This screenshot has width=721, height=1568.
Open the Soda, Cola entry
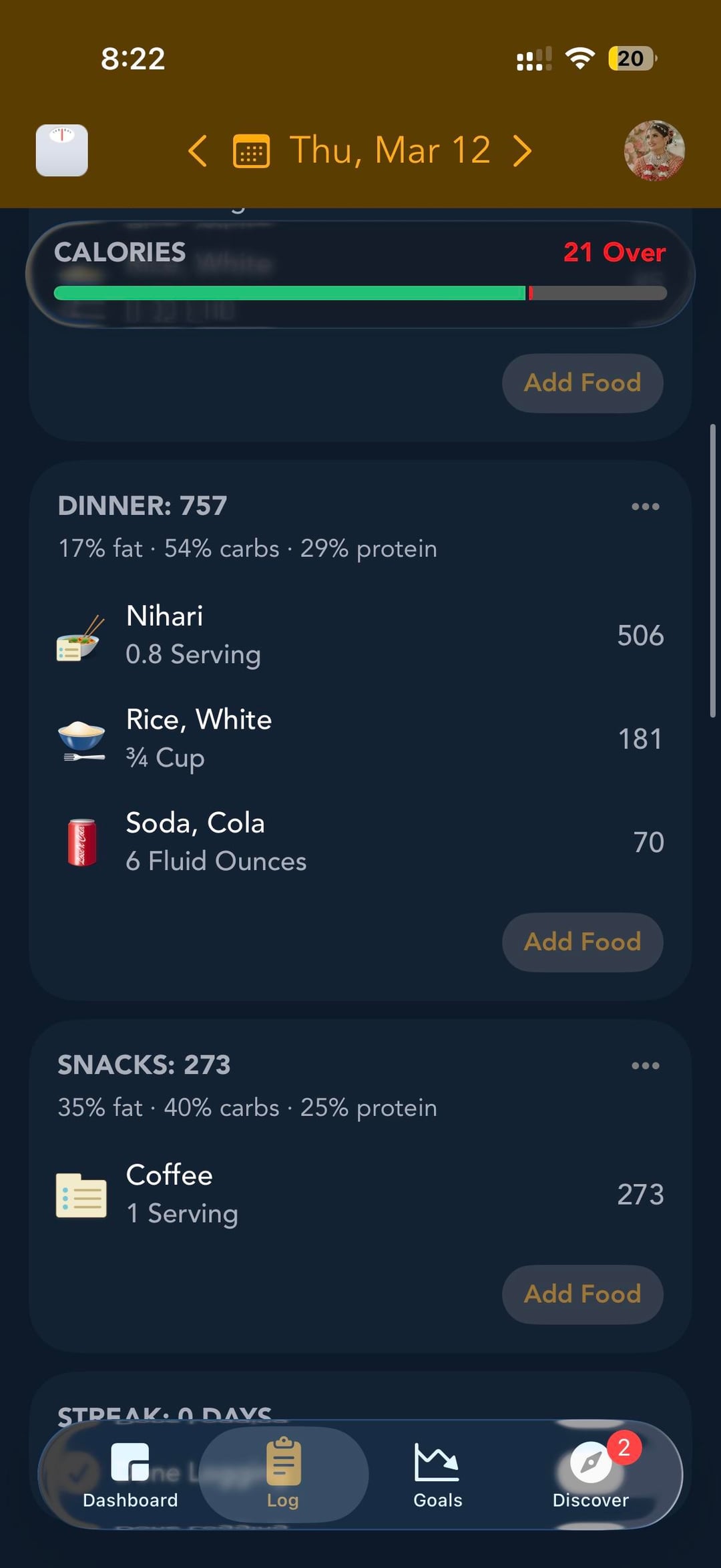(360, 842)
